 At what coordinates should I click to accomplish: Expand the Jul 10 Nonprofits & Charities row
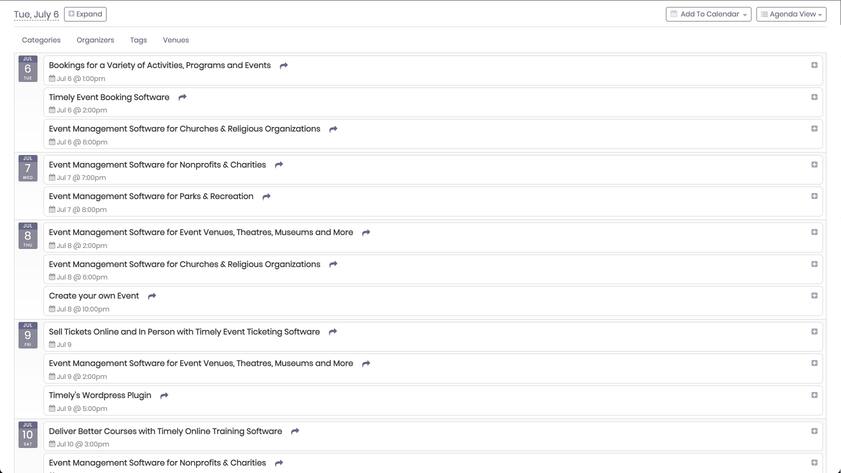[x=814, y=463]
